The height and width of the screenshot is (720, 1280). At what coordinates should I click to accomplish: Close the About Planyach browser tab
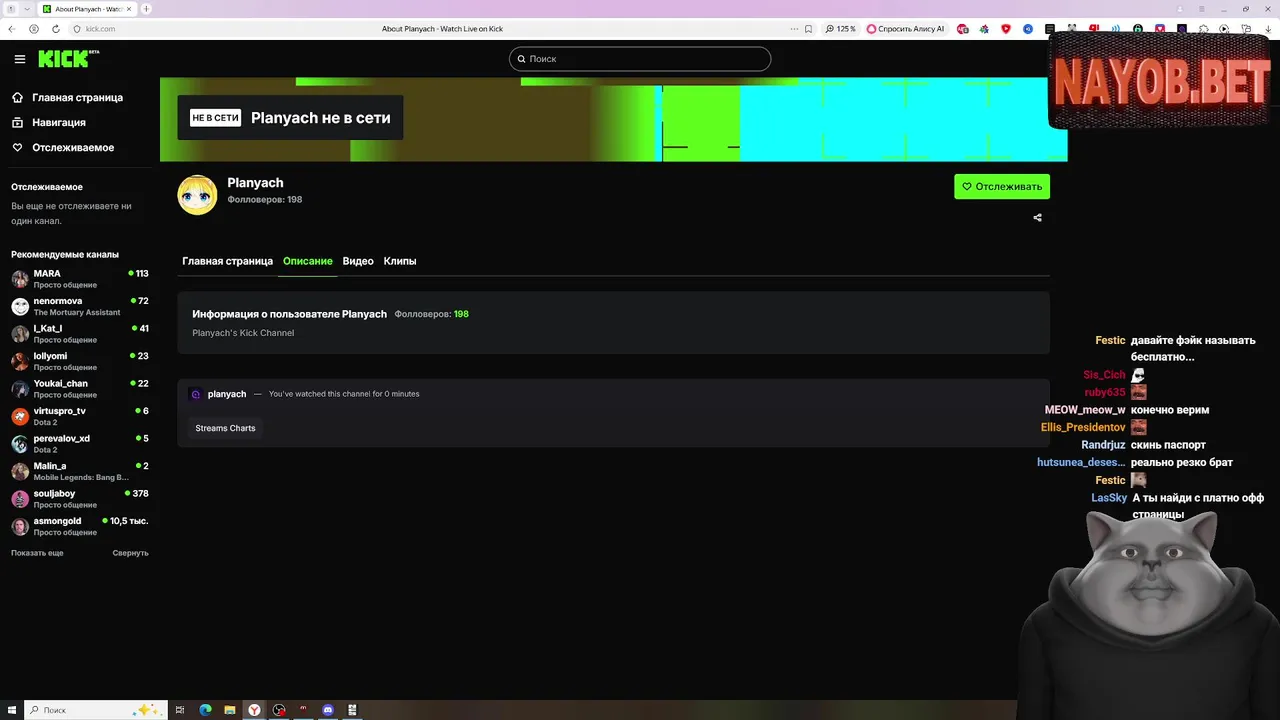[x=128, y=9]
